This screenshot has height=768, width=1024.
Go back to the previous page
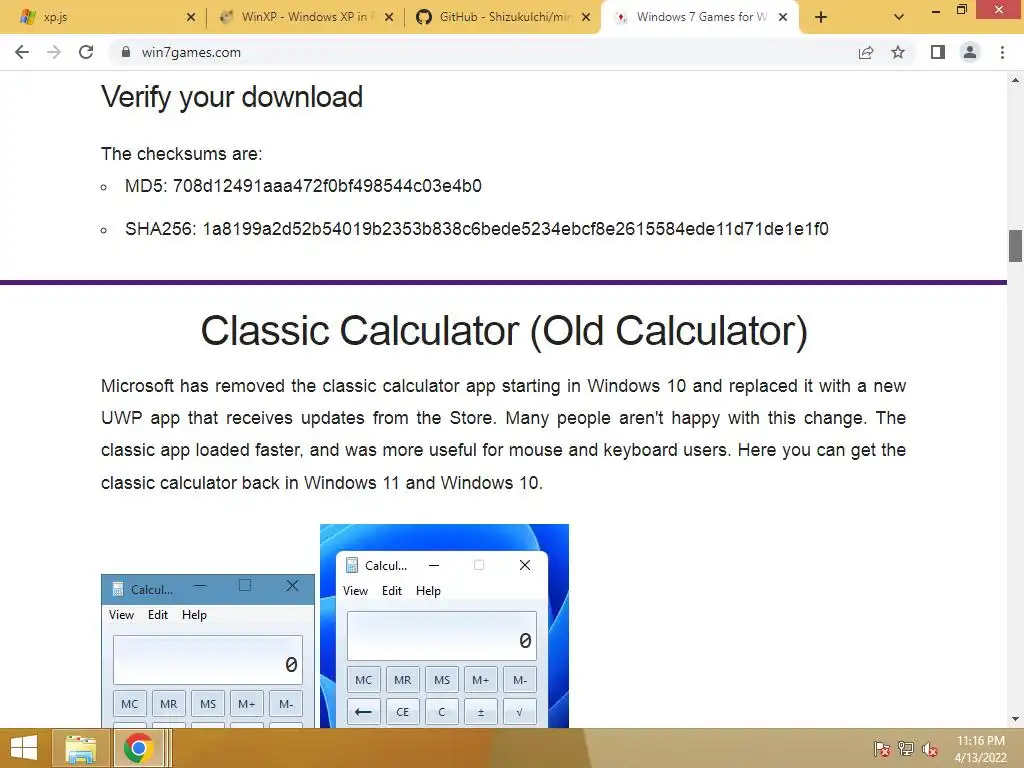coord(22,52)
